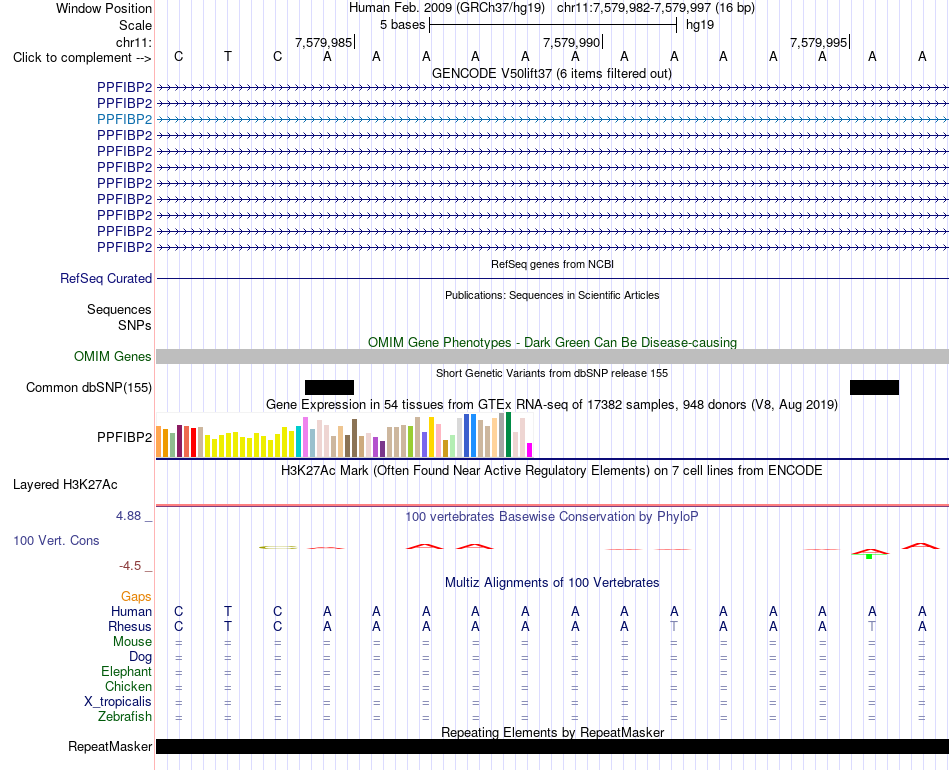
Task: Open the 100 Vert. Cons track label
Action: click(x=56, y=540)
